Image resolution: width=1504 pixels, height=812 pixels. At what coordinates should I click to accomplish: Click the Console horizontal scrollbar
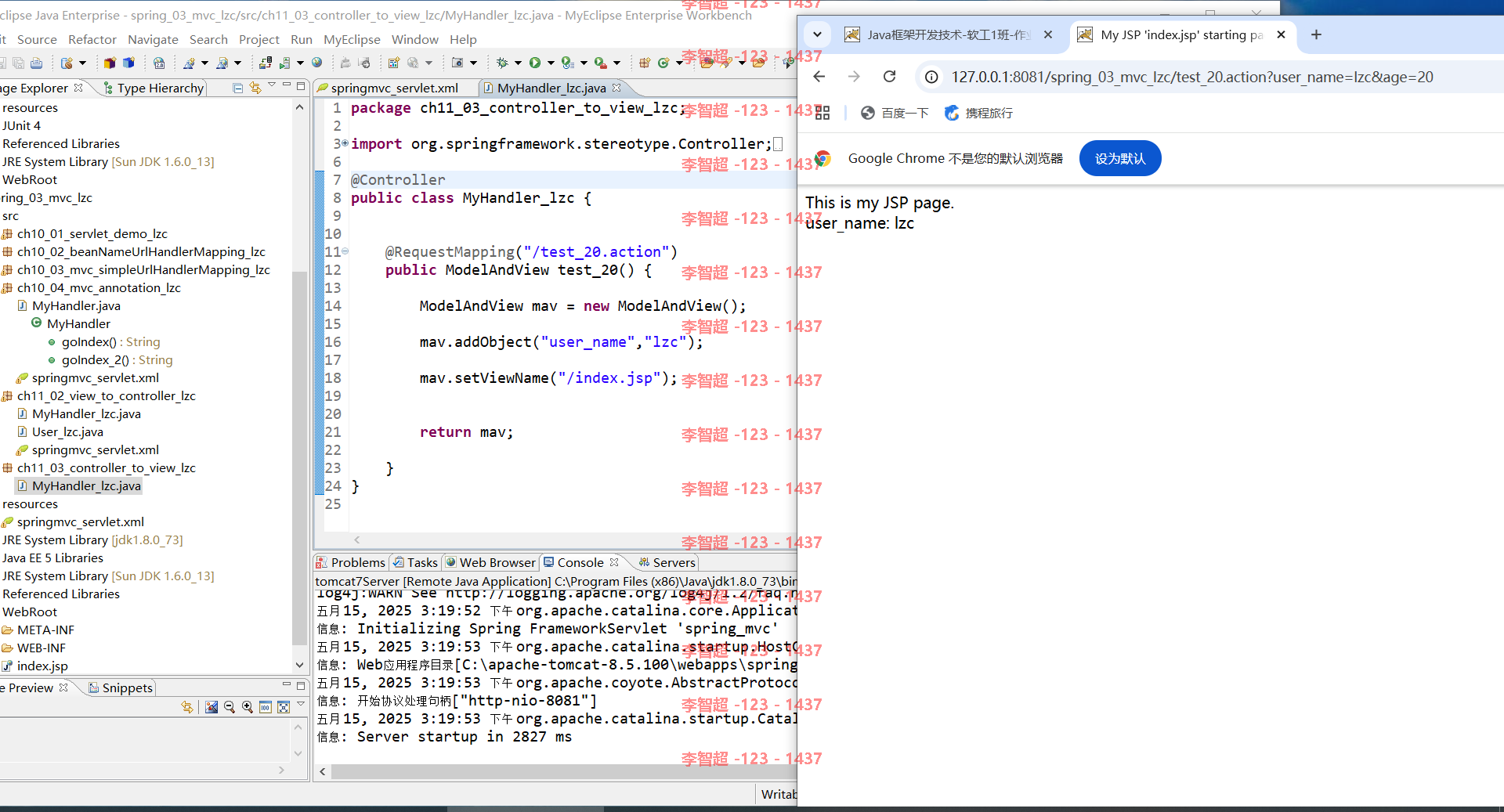pos(564,771)
